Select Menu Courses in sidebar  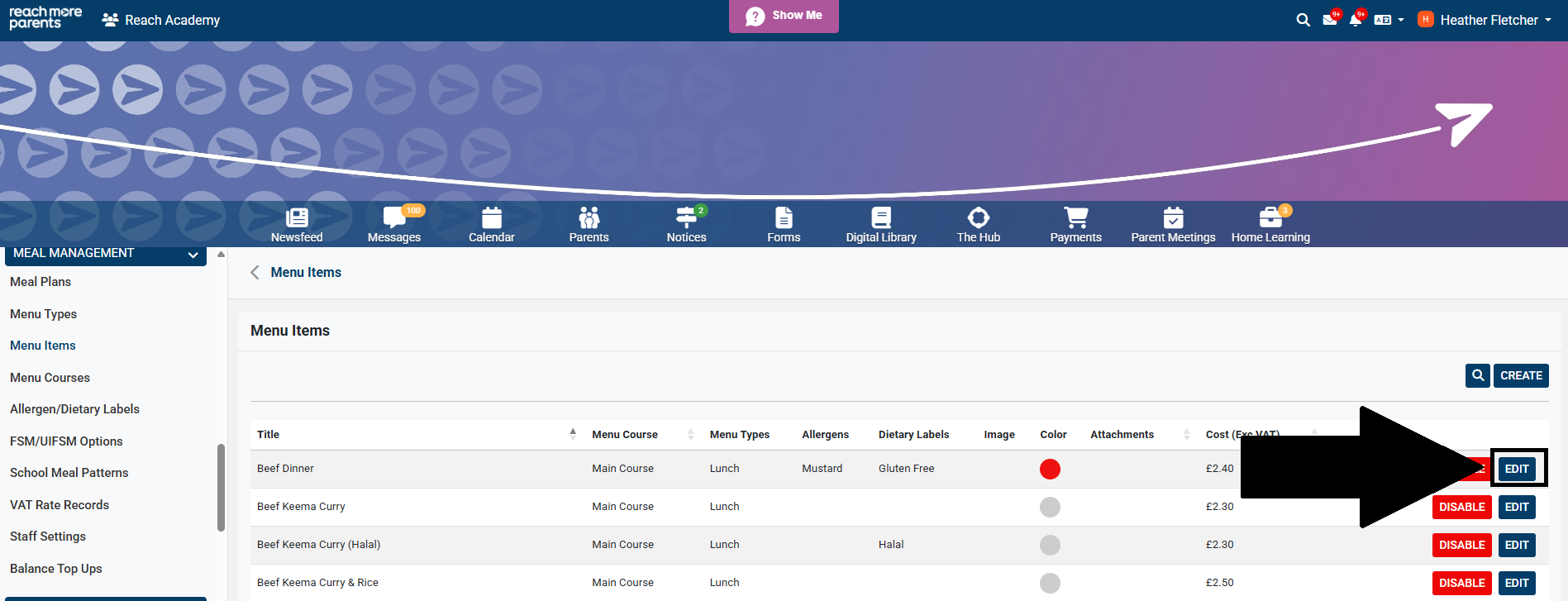pos(50,378)
